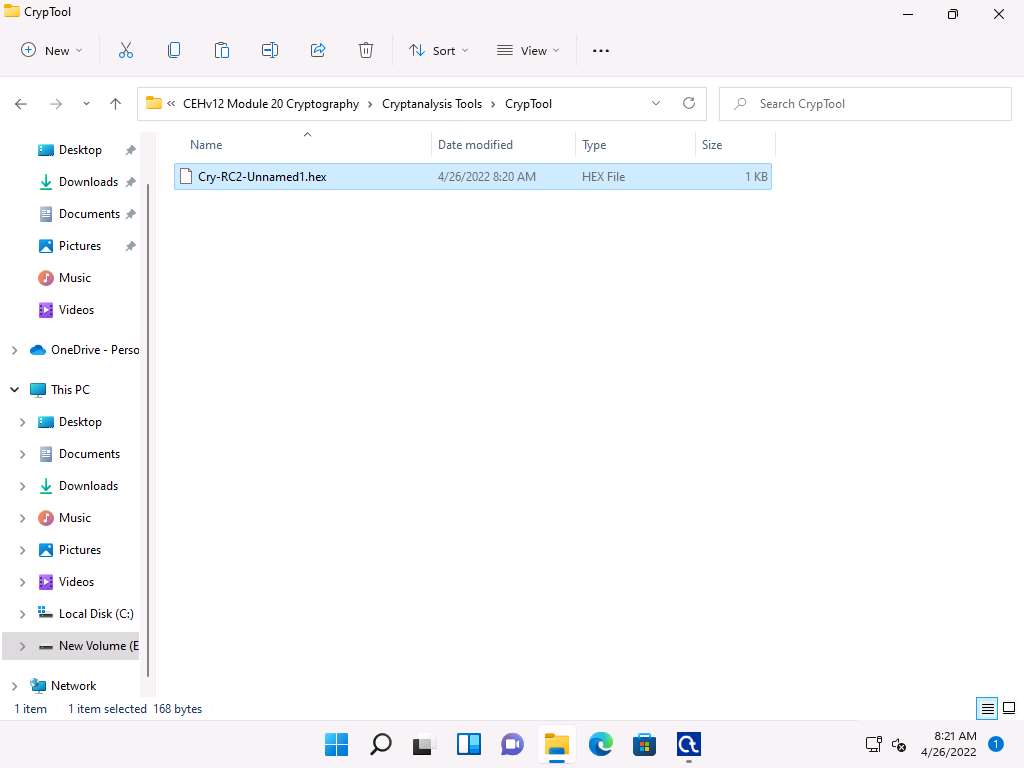Viewport: 1024px width, 768px height.
Task: Click the Delete trash icon
Action: coord(366,50)
